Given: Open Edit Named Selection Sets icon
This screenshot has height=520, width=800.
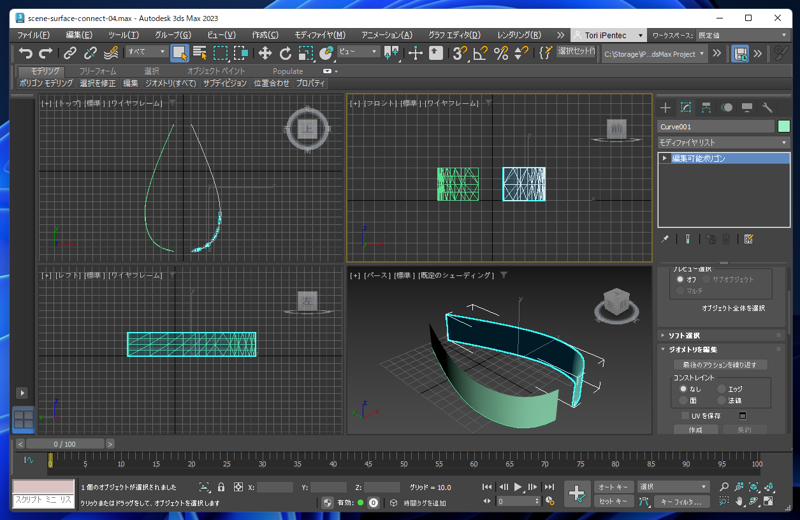Looking at the screenshot, I should [x=545, y=53].
